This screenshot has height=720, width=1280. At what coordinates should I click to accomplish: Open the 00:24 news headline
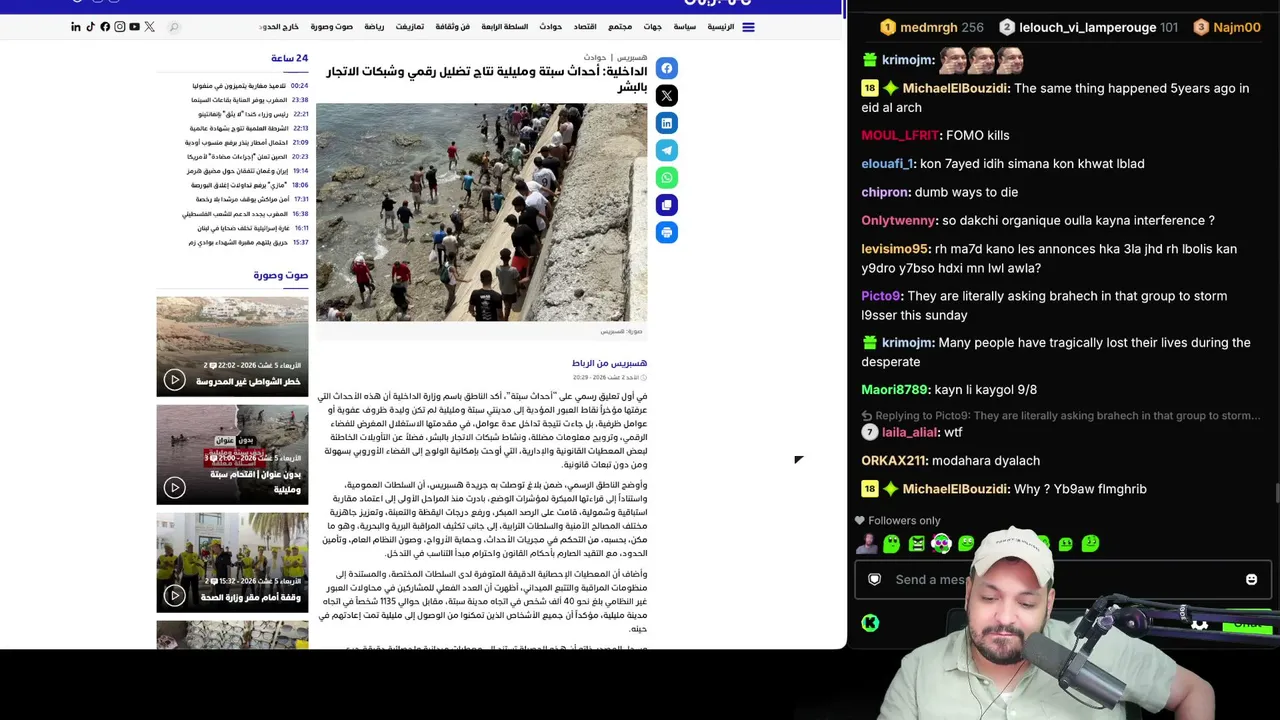(x=239, y=86)
